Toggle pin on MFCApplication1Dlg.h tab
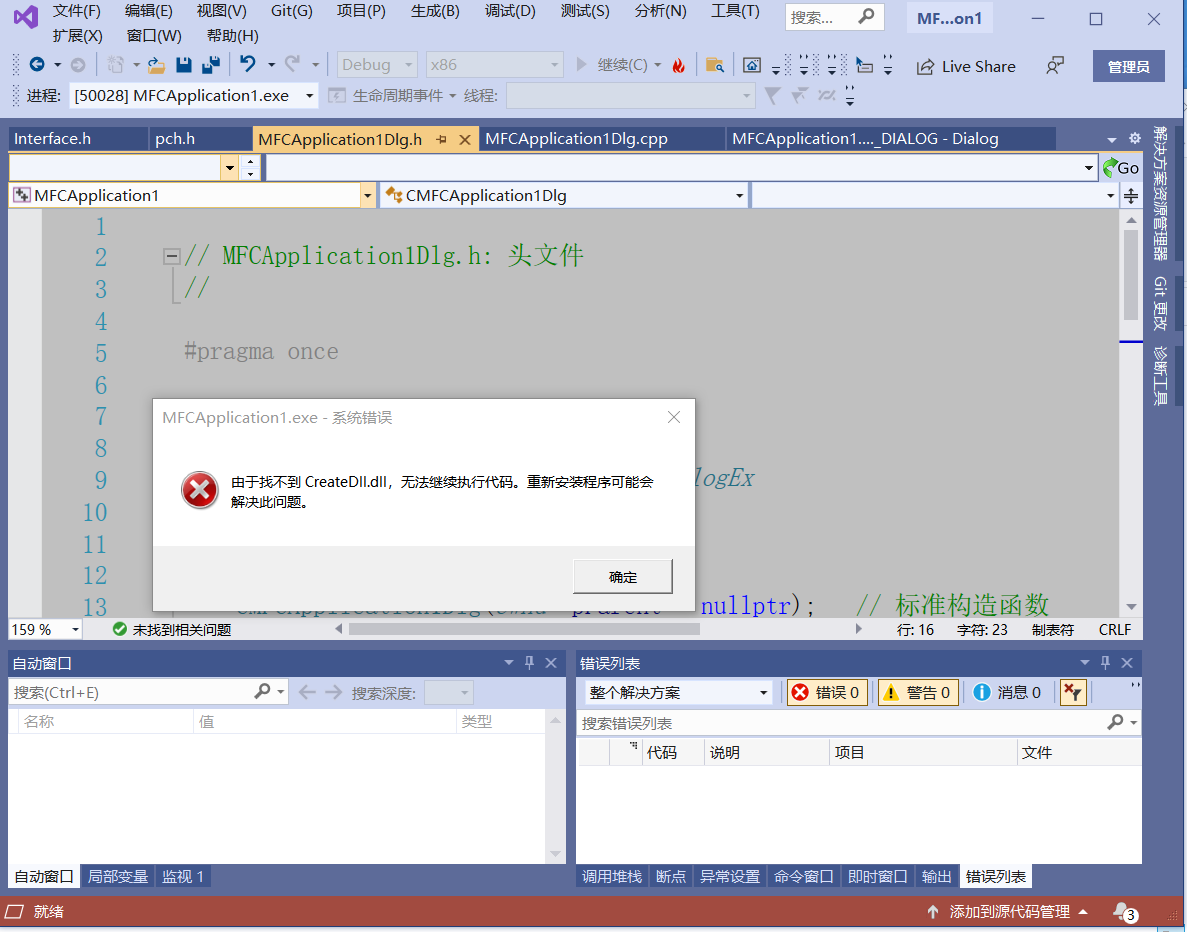 point(441,139)
